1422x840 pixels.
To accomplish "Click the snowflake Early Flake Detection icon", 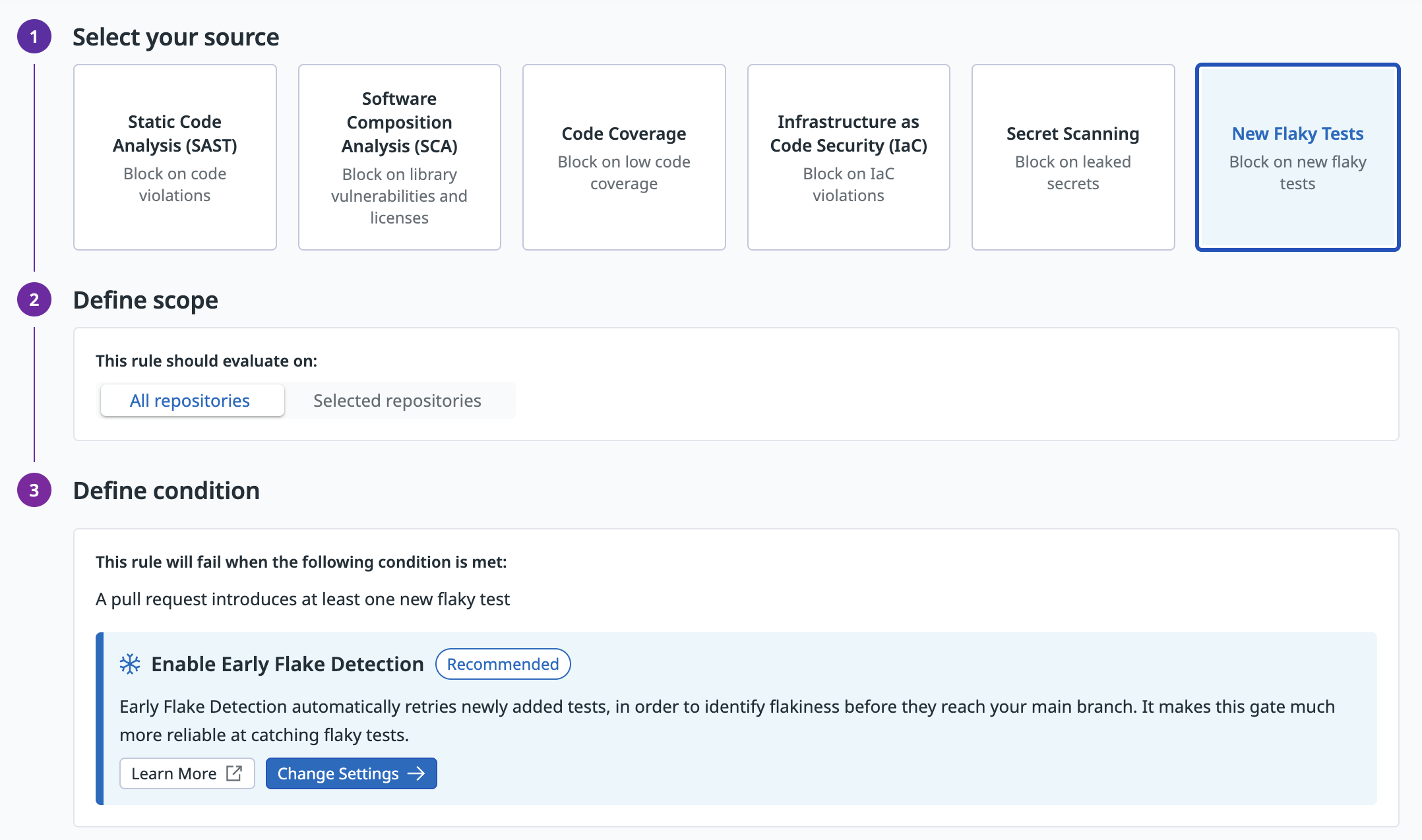I will click(x=130, y=664).
